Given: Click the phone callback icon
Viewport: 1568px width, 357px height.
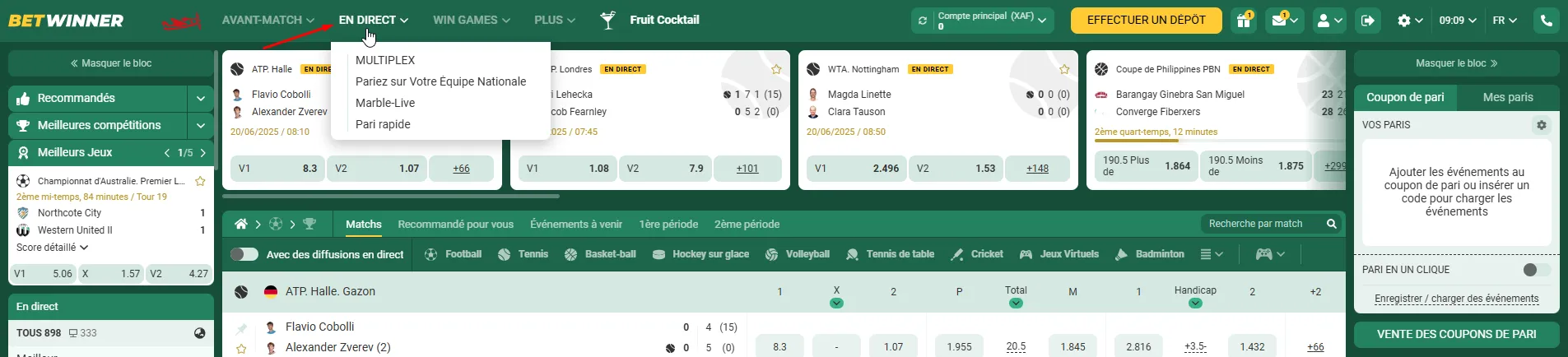Looking at the screenshot, I should pyautogui.click(x=1547, y=21).
